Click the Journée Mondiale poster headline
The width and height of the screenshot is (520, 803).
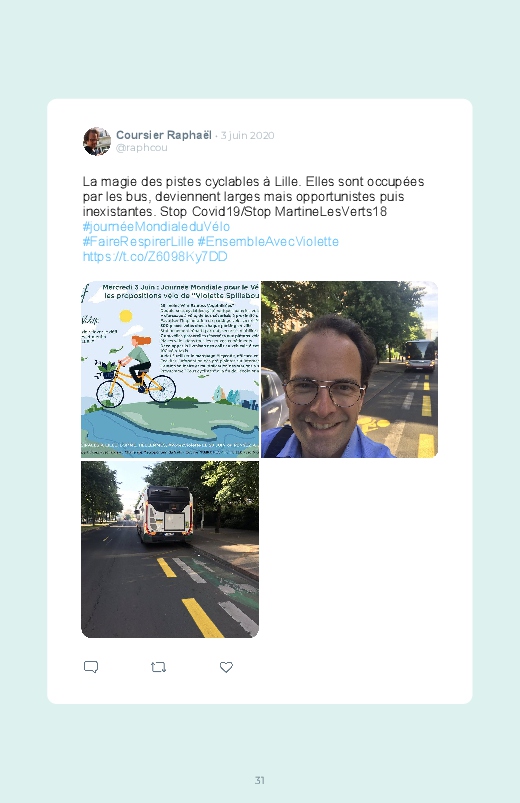tap(180, 291)
